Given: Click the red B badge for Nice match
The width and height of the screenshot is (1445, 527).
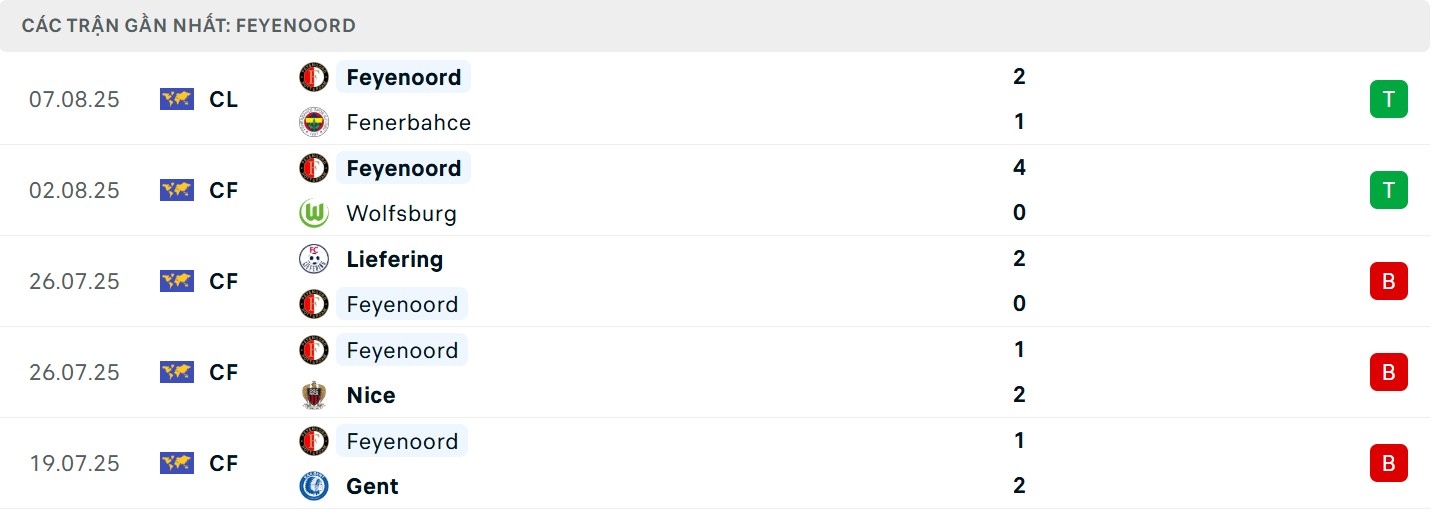Looking at the screenshot, I should click(x=1388, y=372).
